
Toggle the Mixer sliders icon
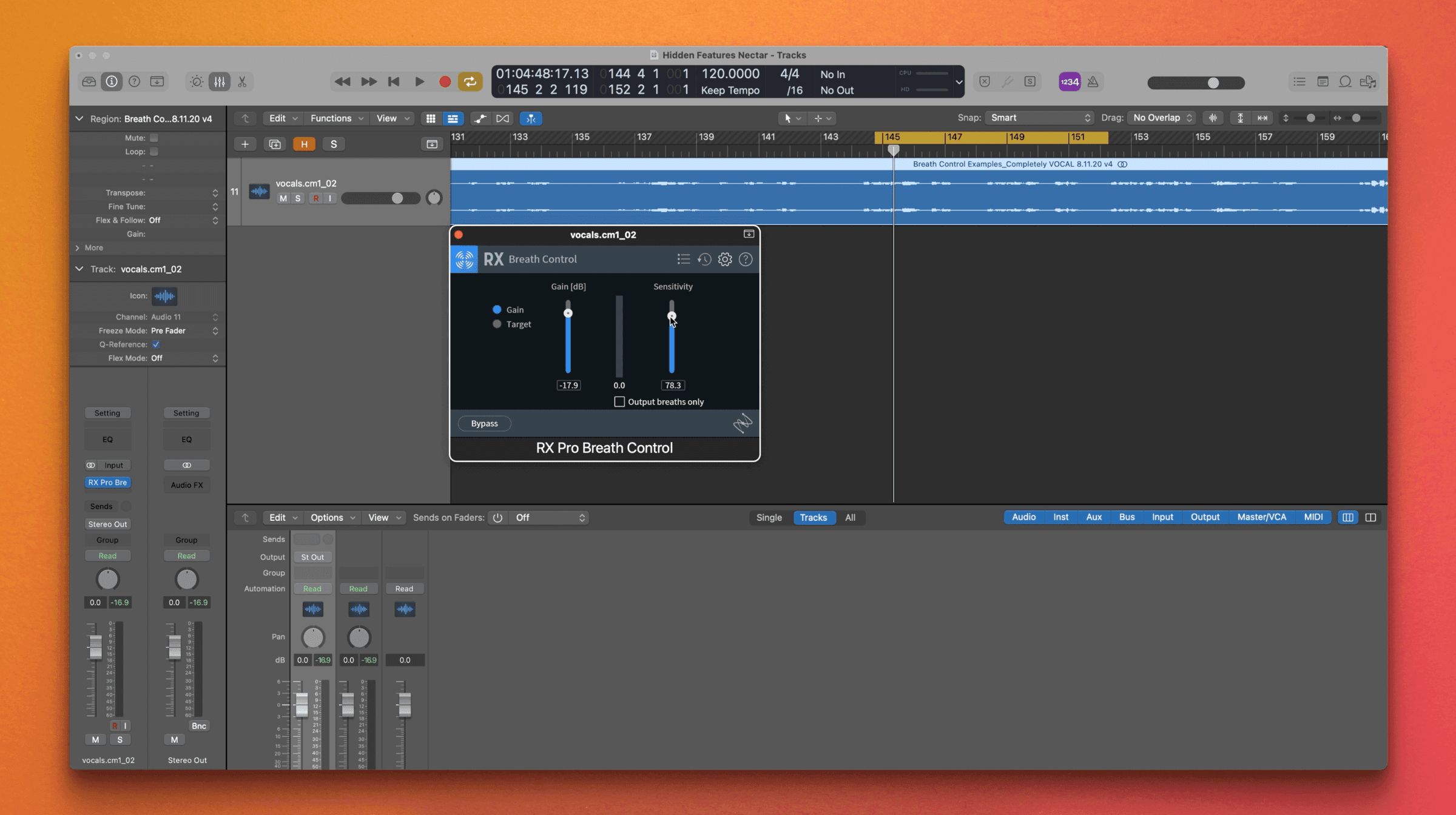tap(219, 82)
